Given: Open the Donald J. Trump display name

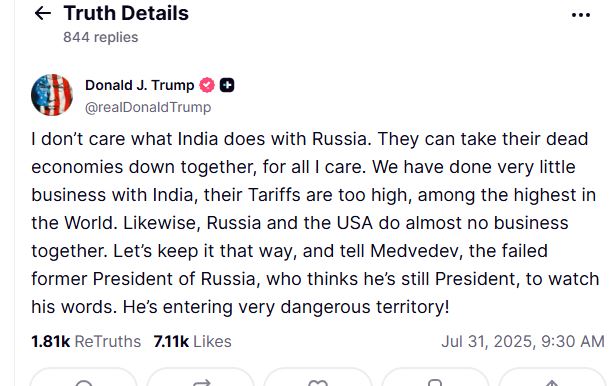Looking at the screenshot, I should (139, 85).
